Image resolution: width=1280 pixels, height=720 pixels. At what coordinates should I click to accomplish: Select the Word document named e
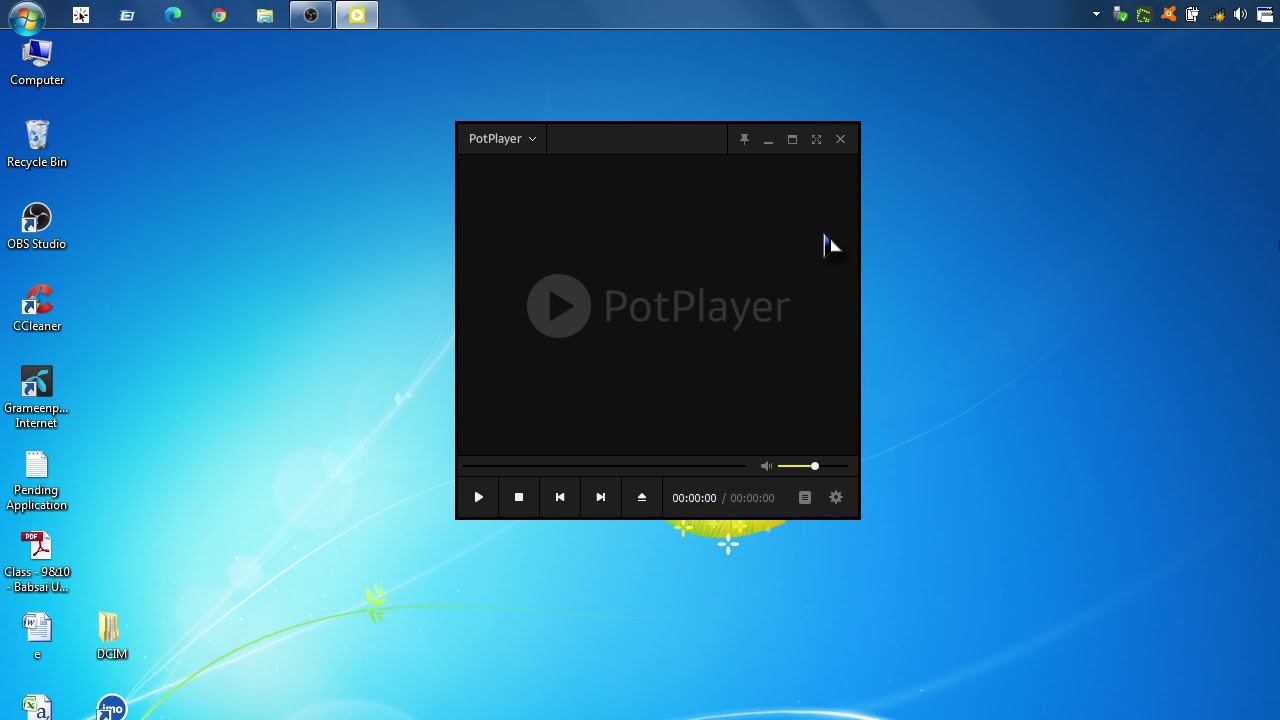(x=37, y=637)
